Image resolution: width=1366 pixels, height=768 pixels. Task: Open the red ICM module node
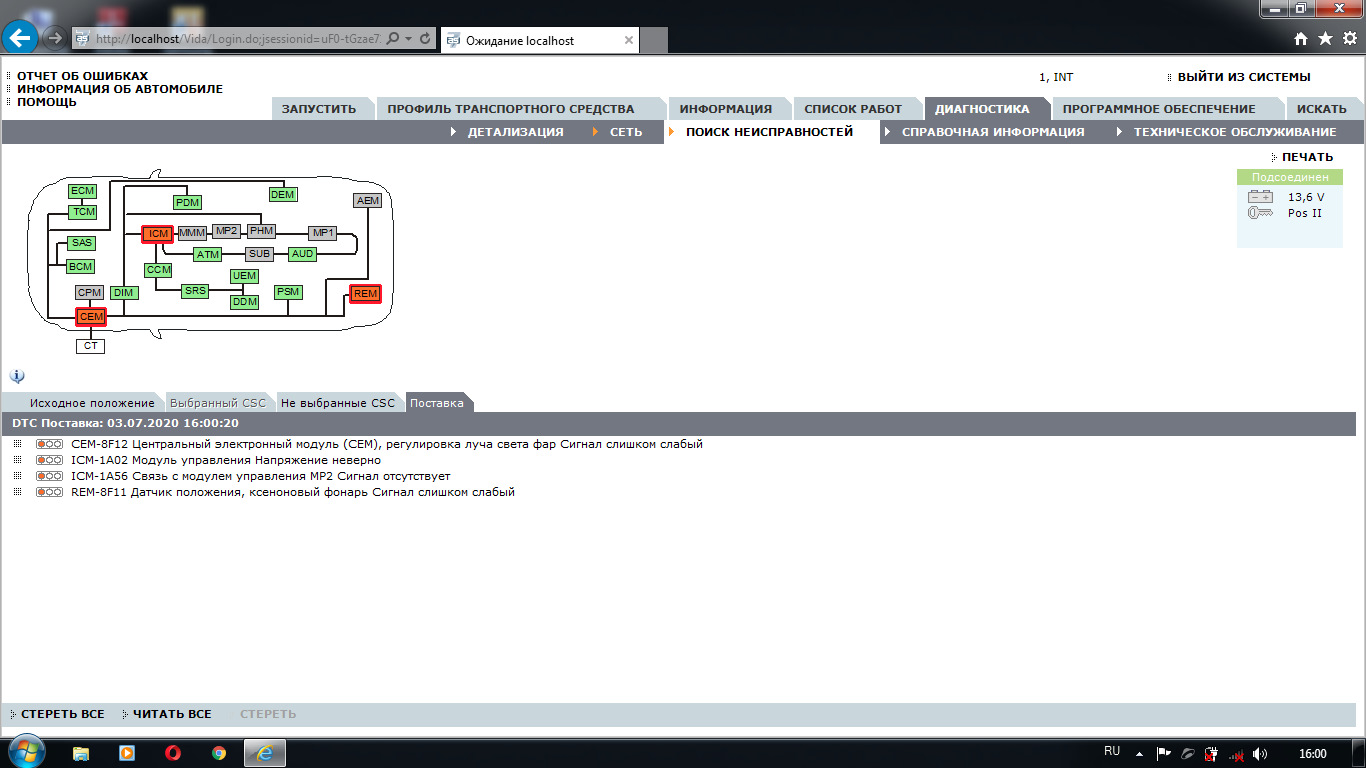(x=158, y=234)
